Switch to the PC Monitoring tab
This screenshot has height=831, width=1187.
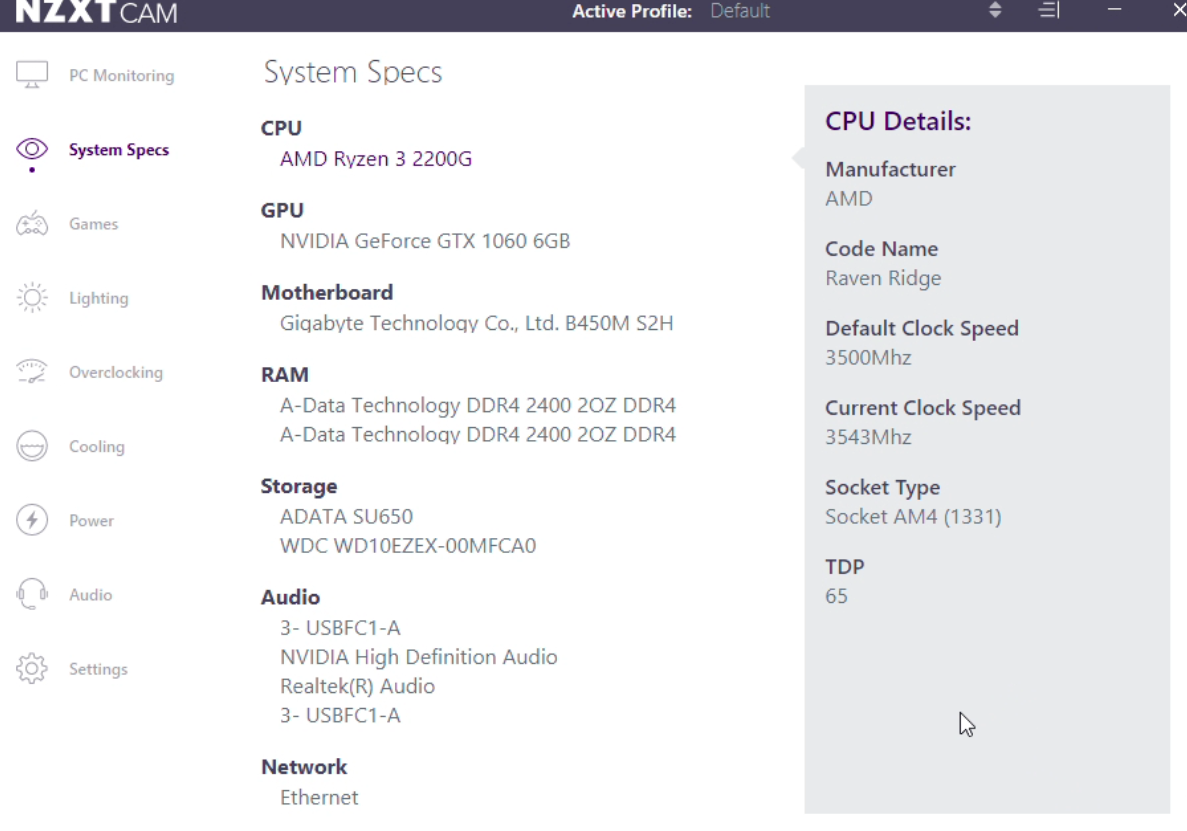121,76
